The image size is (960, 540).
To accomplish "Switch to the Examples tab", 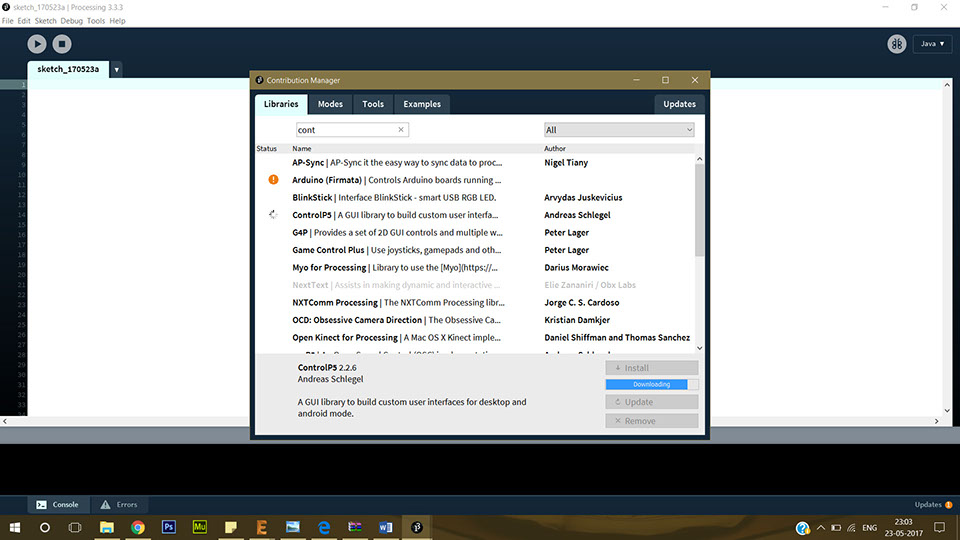I will (x=422, y=104).
